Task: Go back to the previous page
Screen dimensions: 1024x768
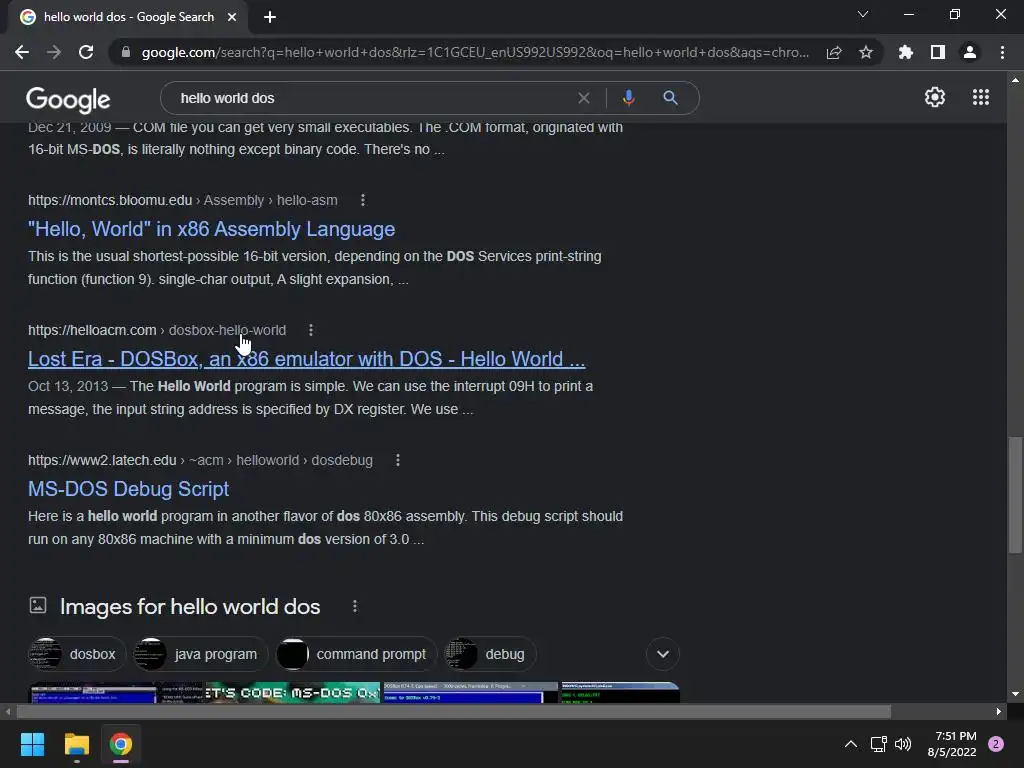Action: [22, 52]
